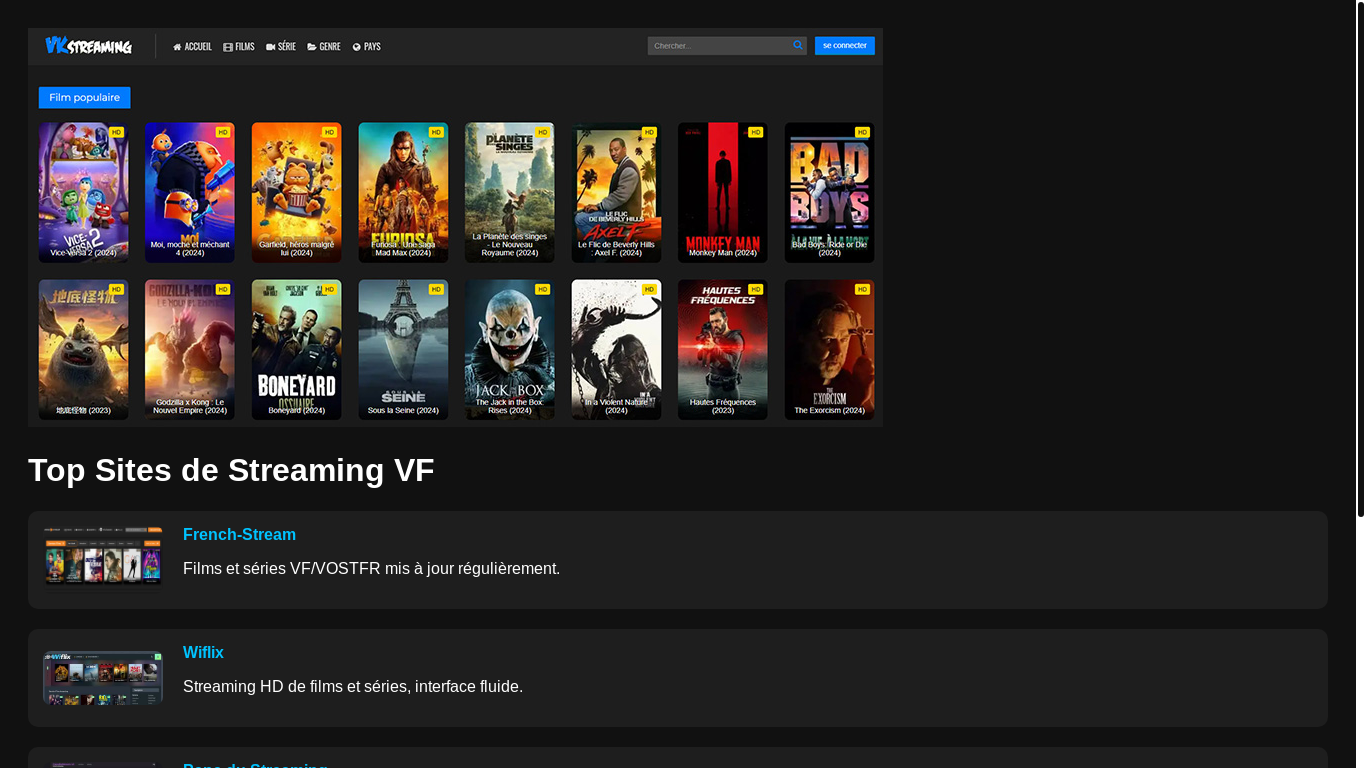Click the text Films et séries VF/VOSTFR description
Image resolution: width=1366 pixels, height=768 pixels.
pyautogui.click(x=371, y=569)
